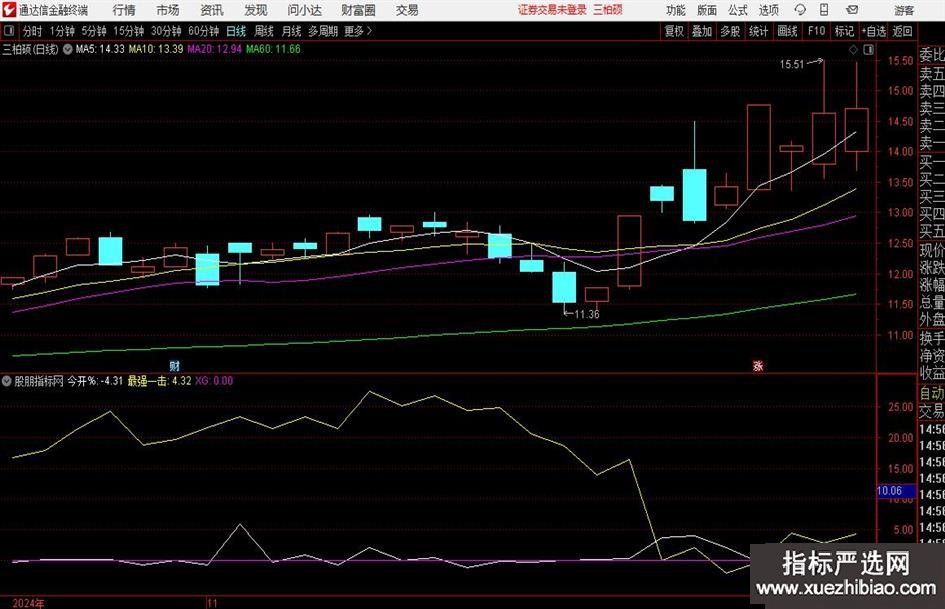Image resolution: width=945 pixels, height=609 pixels.
Task: Click the MA20: 12.94 value label
Action: click(x=215, y=49)
